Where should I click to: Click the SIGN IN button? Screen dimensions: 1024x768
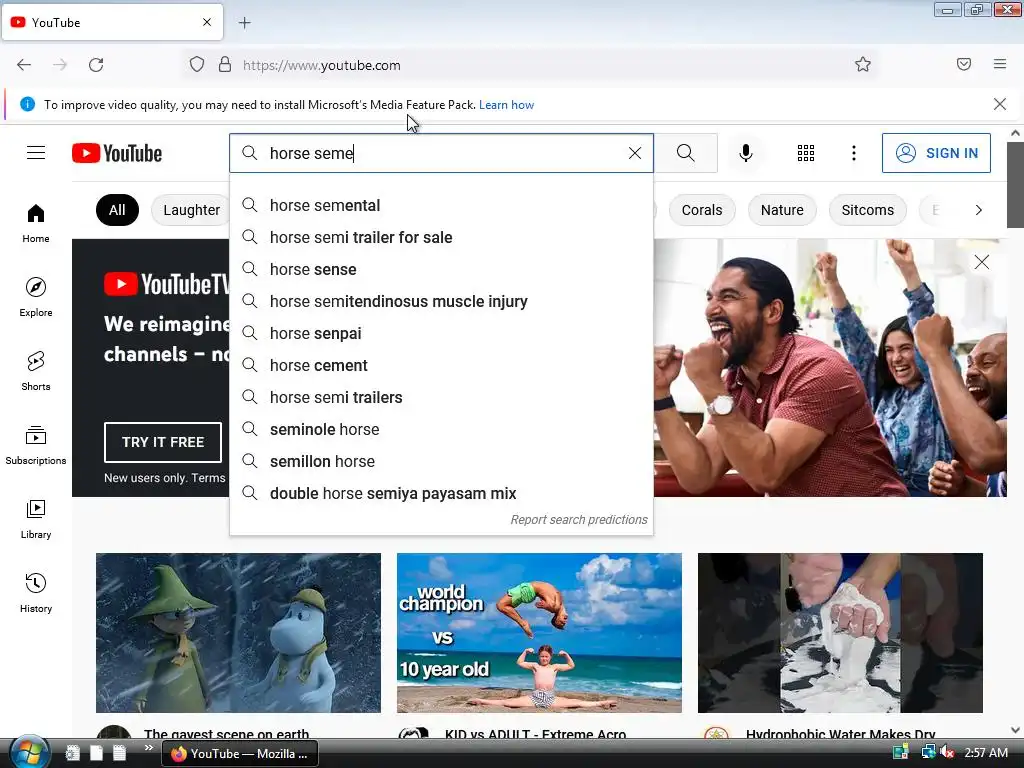[936, 153]
